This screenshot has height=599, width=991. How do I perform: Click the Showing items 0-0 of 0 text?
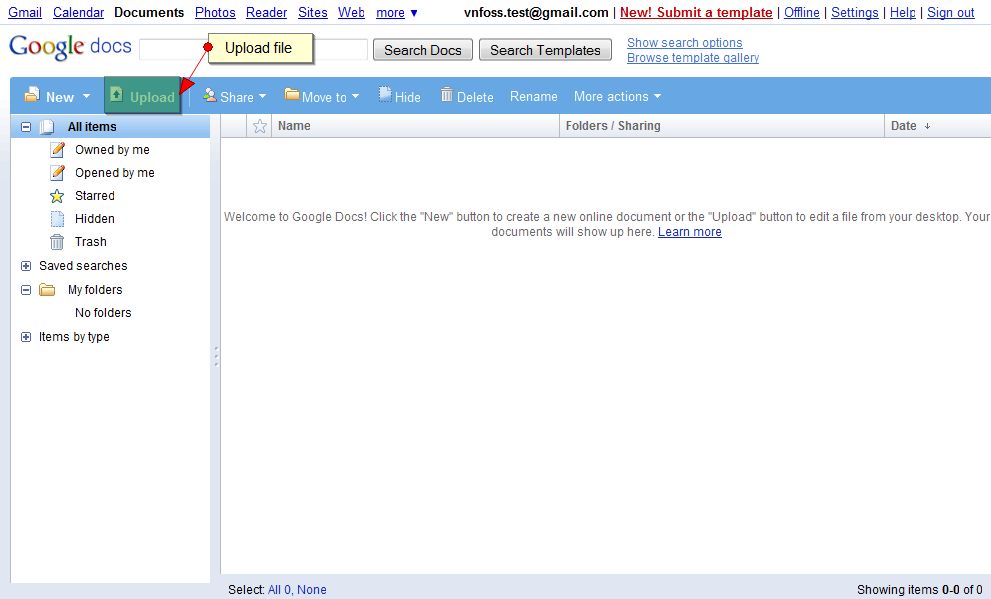pos(920,590)
